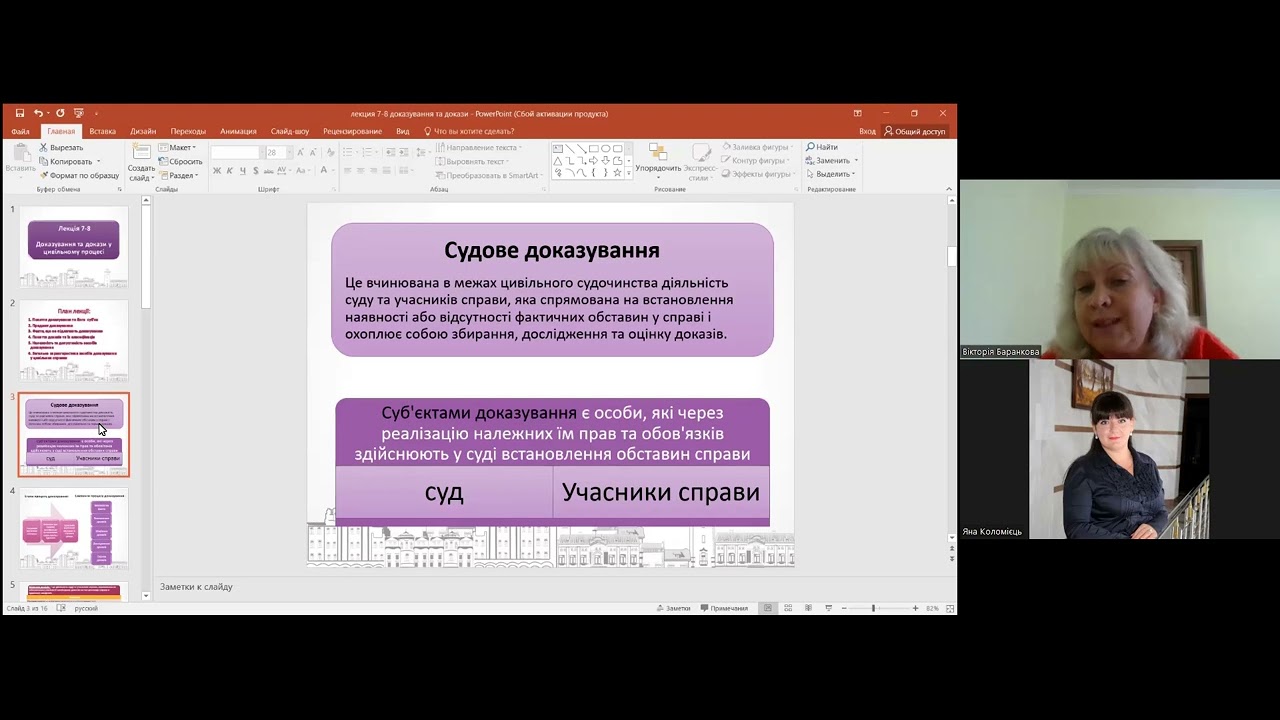This screenshot has height=720, width=1280.
Task: Toggle underline Ч formatting
Action: [x=243, y=171]
